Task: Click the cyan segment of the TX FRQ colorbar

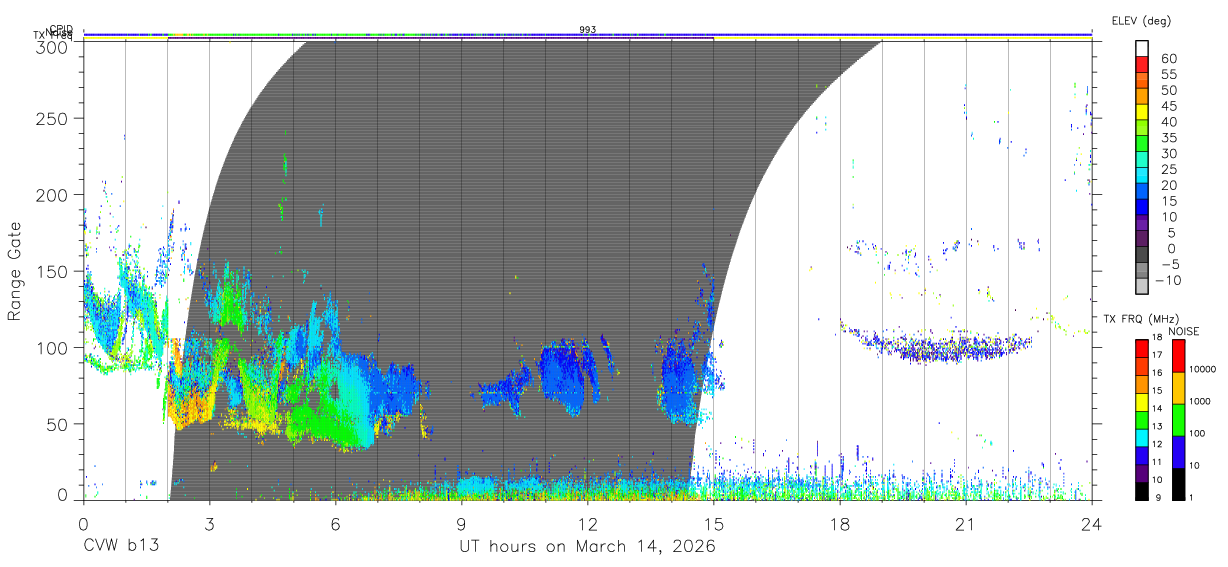Action: point(1142,437)
